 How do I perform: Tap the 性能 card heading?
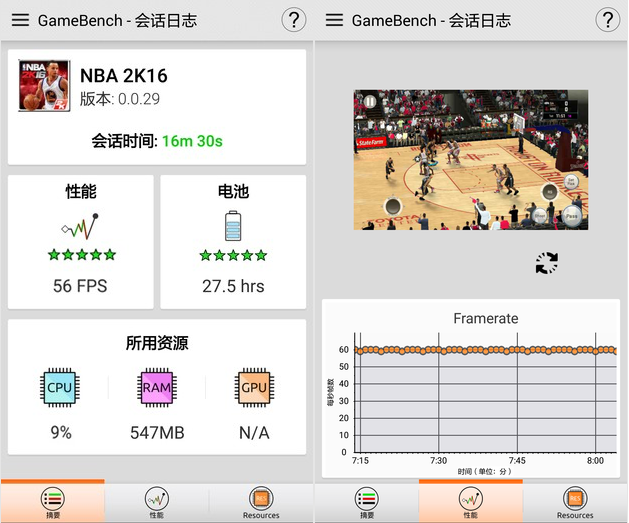coord(81,191)
